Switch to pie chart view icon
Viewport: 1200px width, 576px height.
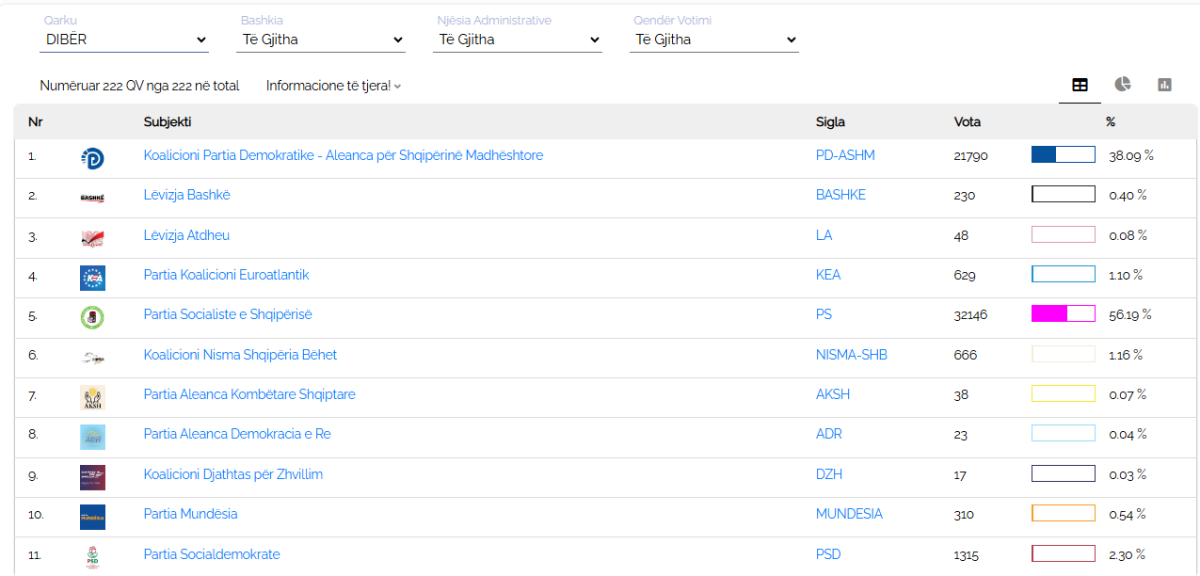tap(1123, 85)
